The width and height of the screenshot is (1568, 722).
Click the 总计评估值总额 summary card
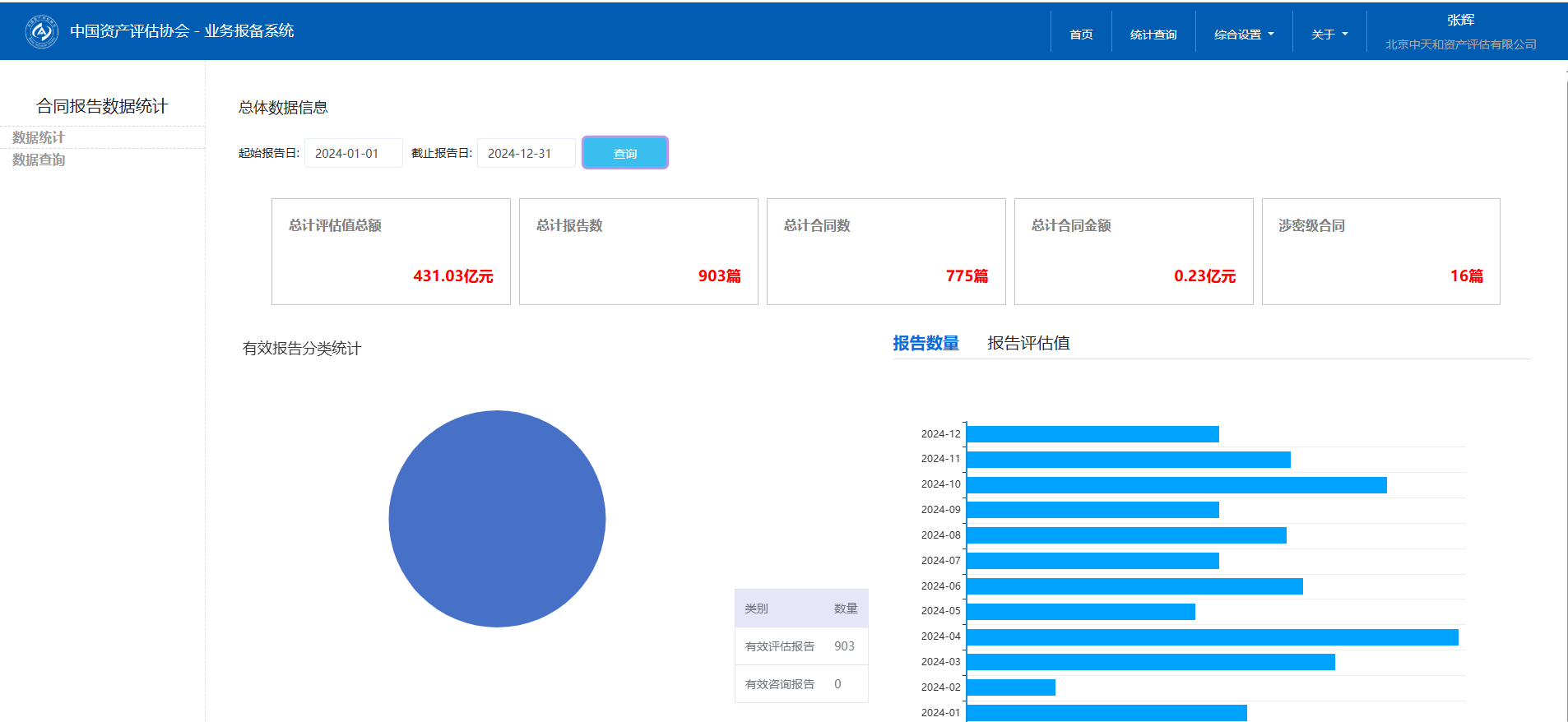[x=391, y=252]
